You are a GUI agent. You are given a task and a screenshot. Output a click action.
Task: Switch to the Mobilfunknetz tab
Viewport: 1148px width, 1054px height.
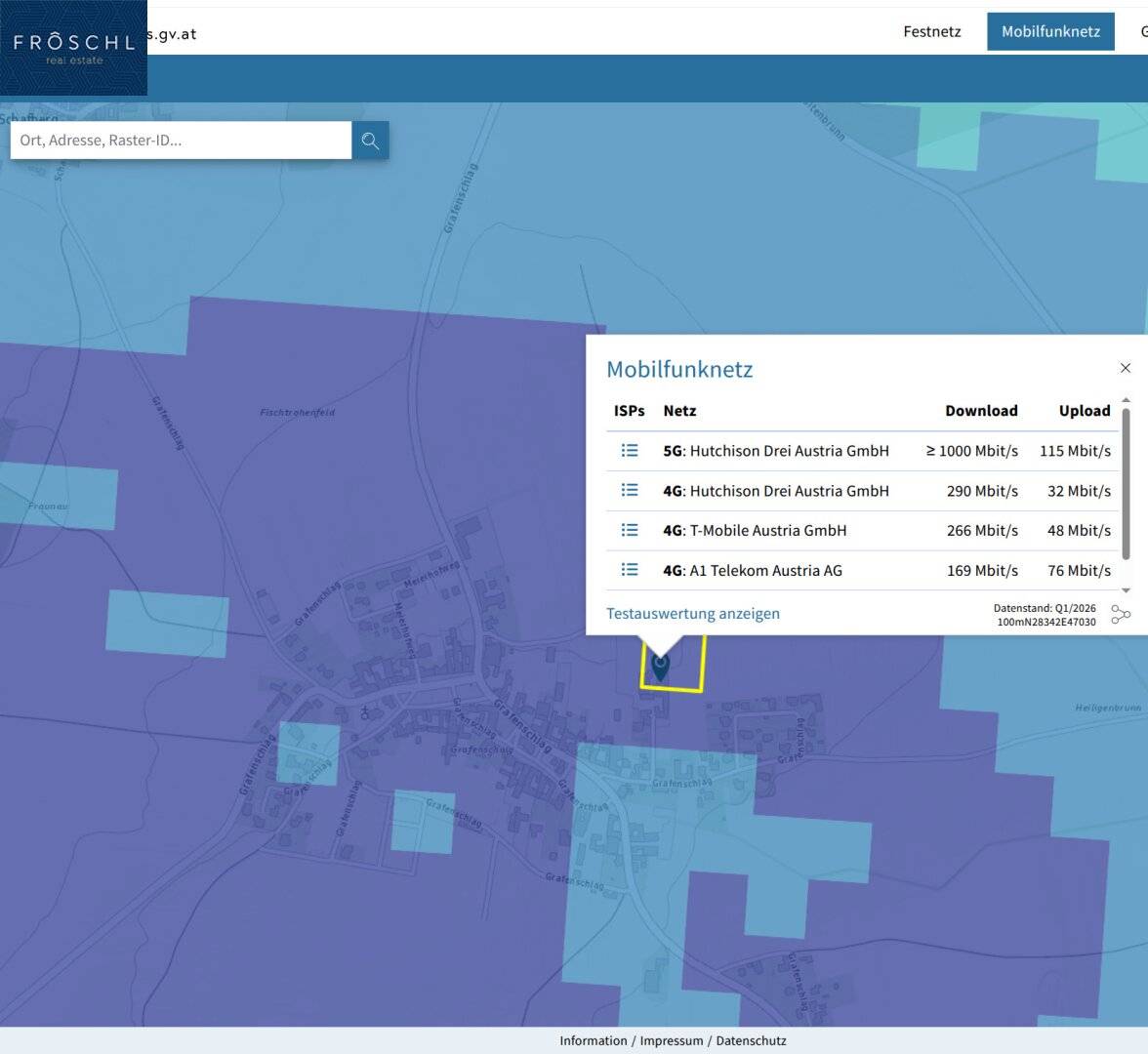[1050, 31]
